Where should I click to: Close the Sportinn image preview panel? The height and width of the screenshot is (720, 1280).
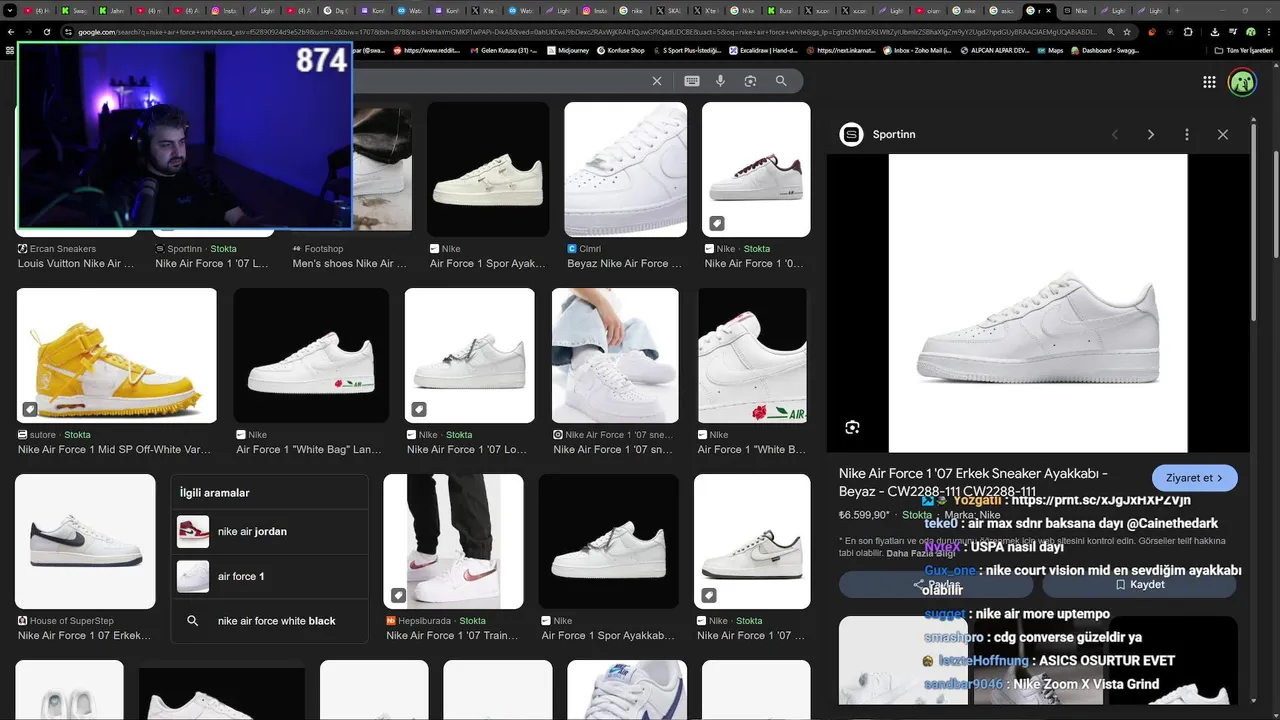1222,134
